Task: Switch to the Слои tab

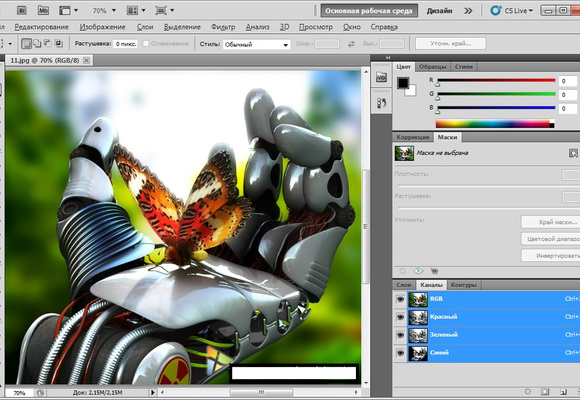Action: pos(404,285)
